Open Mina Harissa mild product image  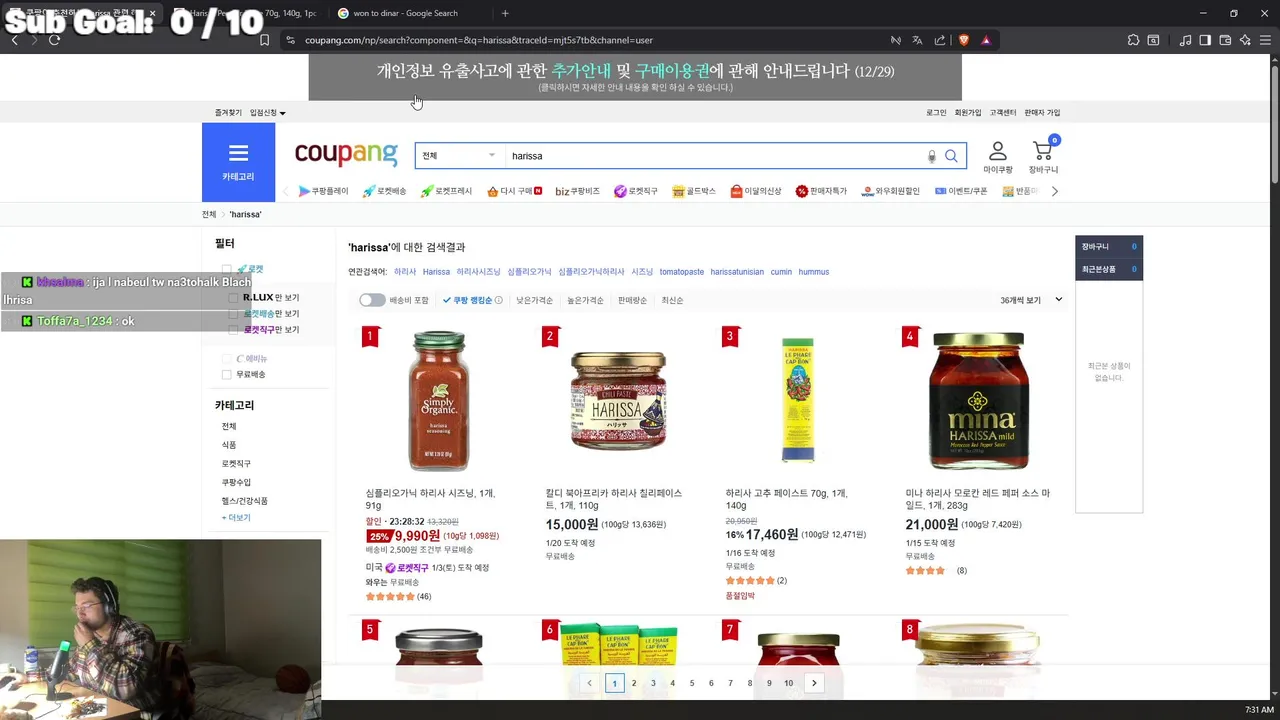[977, 400]
